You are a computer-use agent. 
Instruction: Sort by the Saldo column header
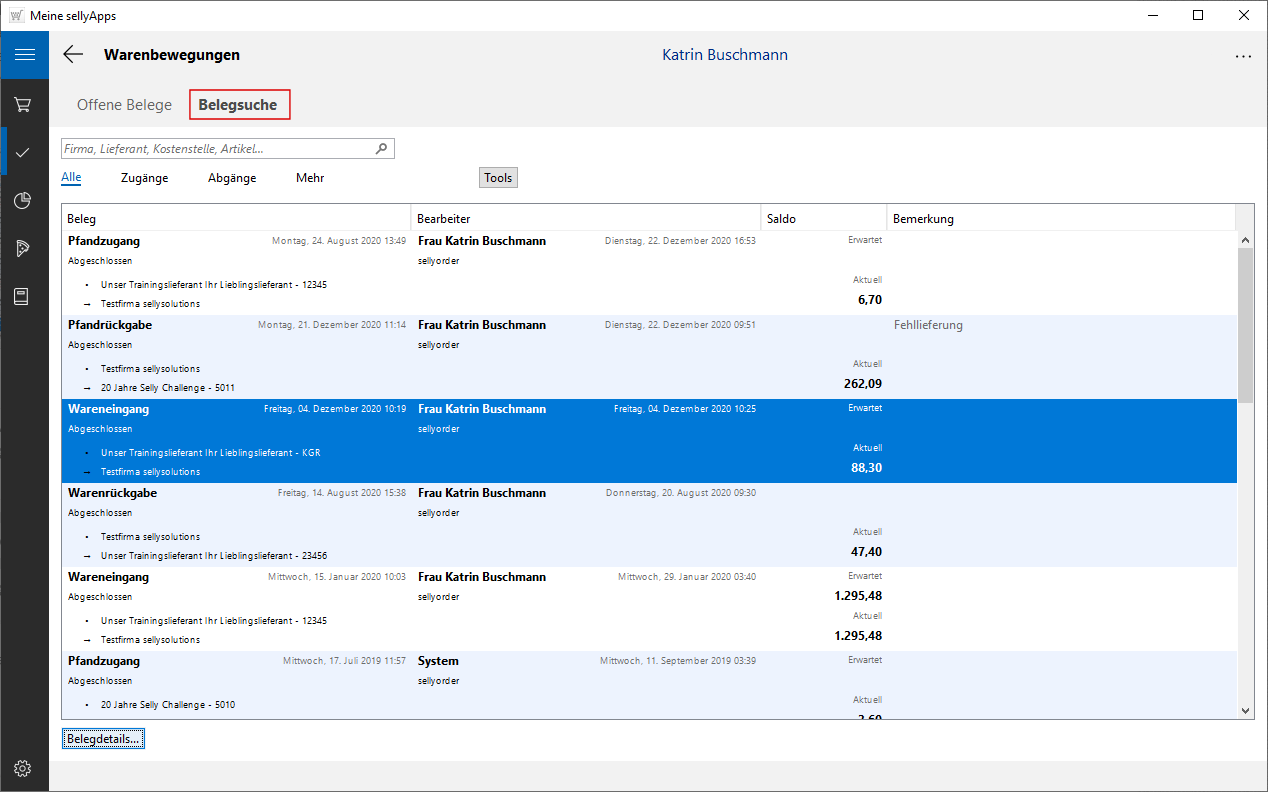(822, 218)
